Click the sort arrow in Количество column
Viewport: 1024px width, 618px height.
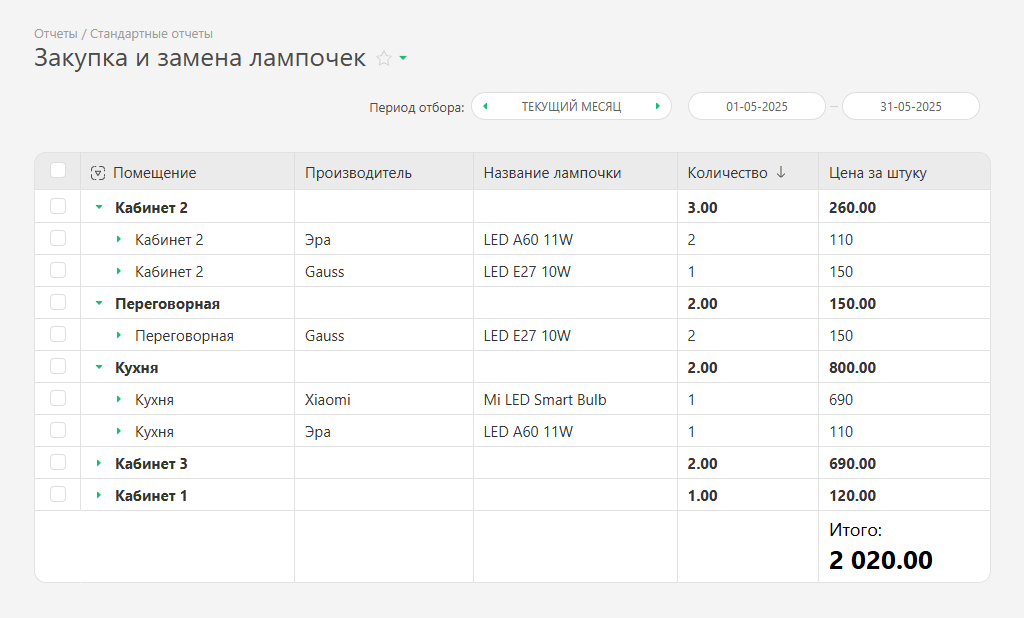781,172
